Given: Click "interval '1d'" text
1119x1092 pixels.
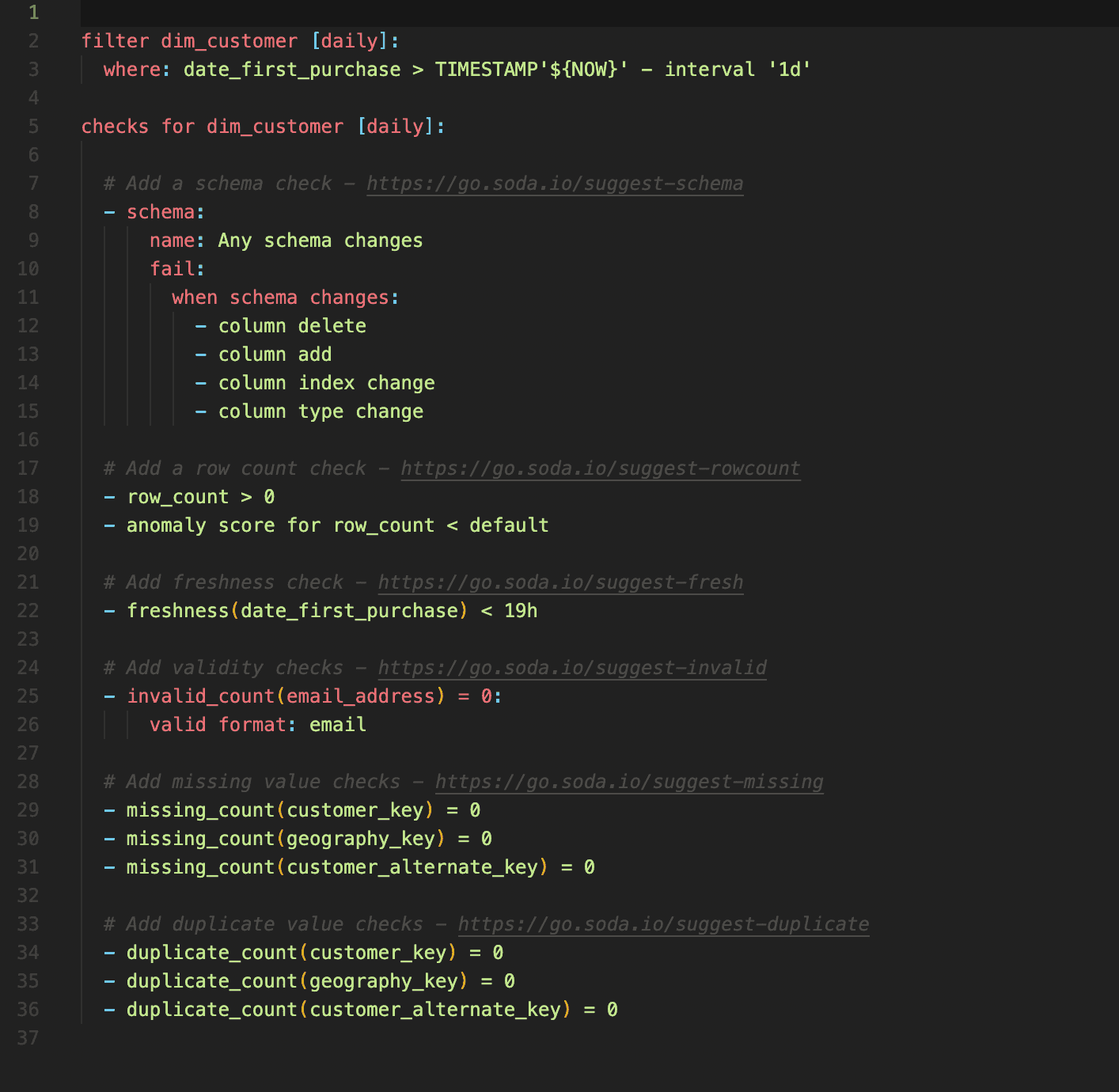Looking at the screenshot, I should (x=738, y=70).
